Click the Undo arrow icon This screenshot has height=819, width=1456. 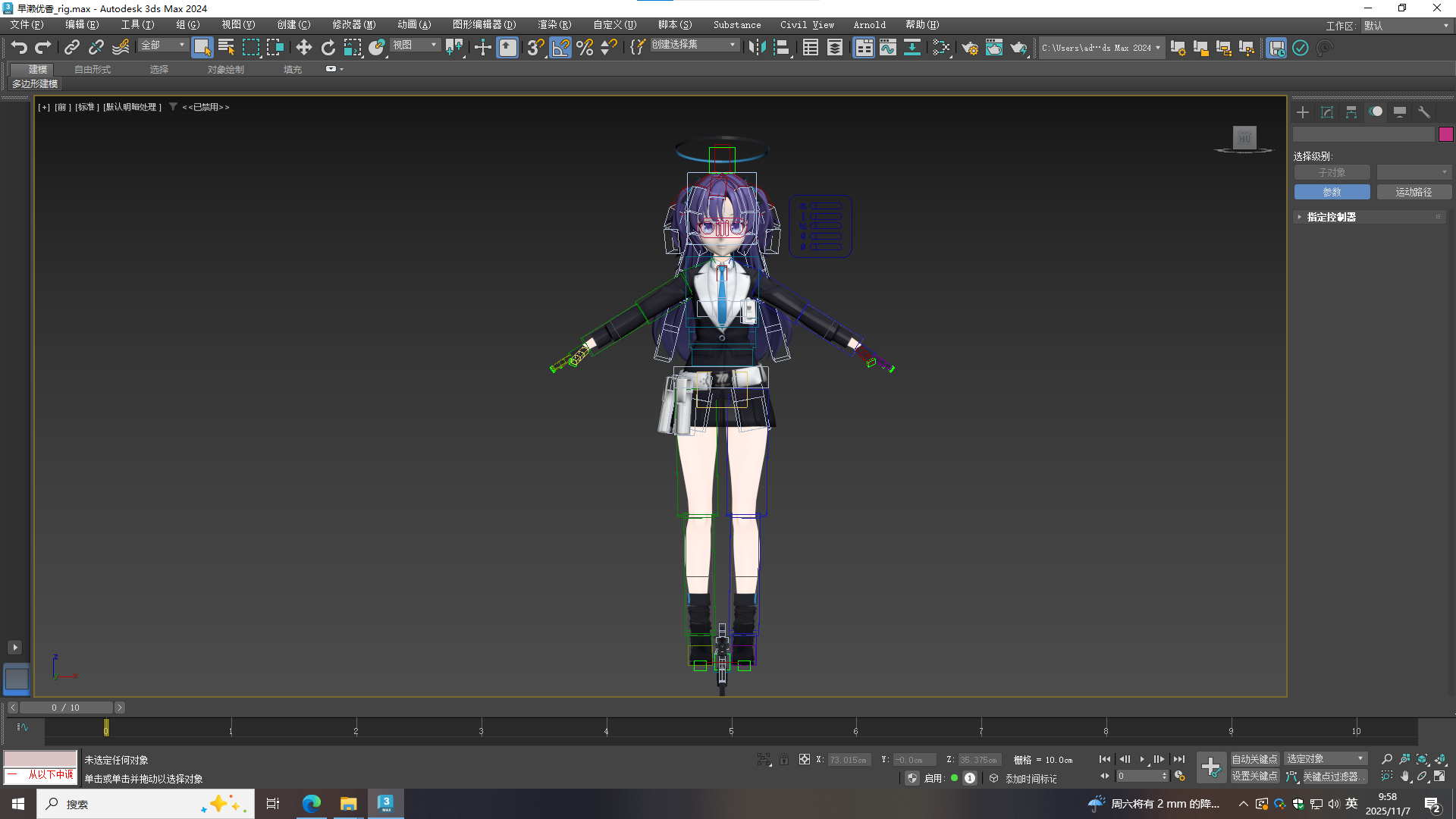(x=19, y=48)
